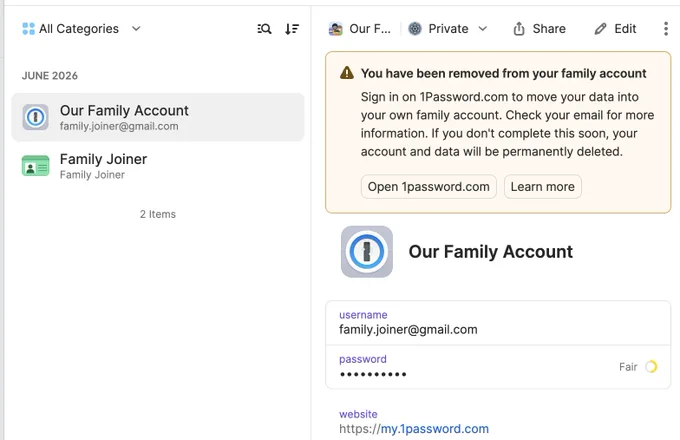This screenshot has height=440, width=680.
Task: Click the categories grid icon
Action: pos(28,29)
